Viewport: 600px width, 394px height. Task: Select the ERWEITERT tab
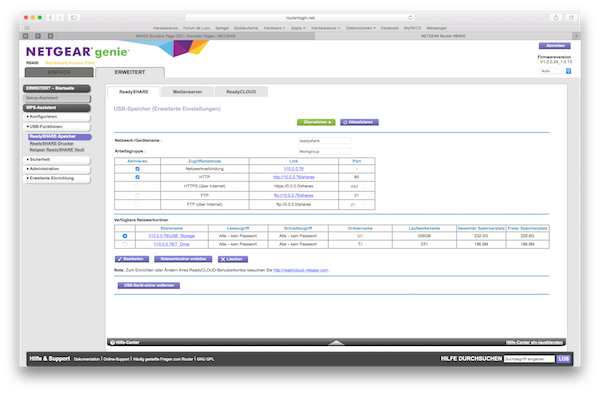(130, 72)
